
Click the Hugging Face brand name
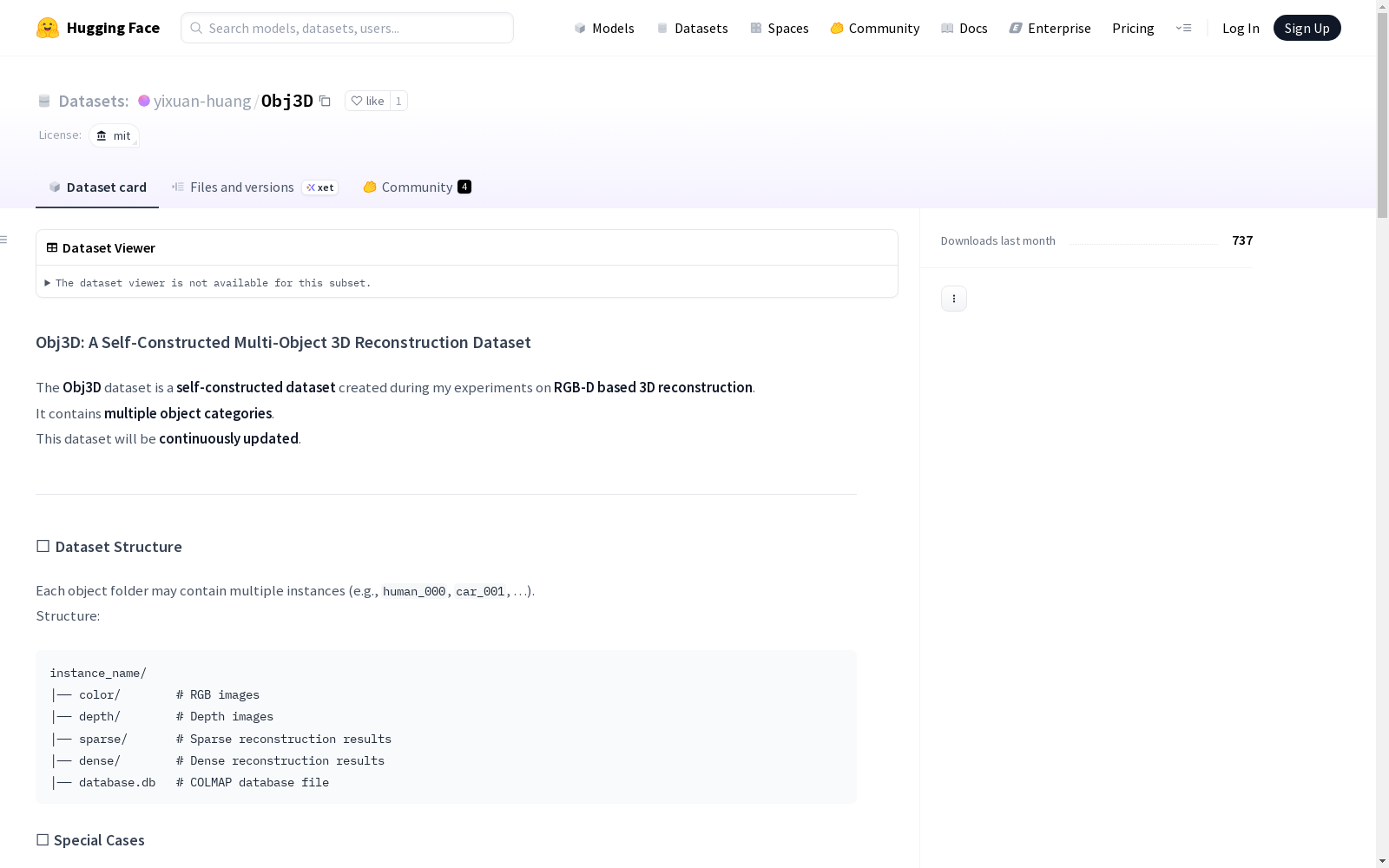coord(113,28)
